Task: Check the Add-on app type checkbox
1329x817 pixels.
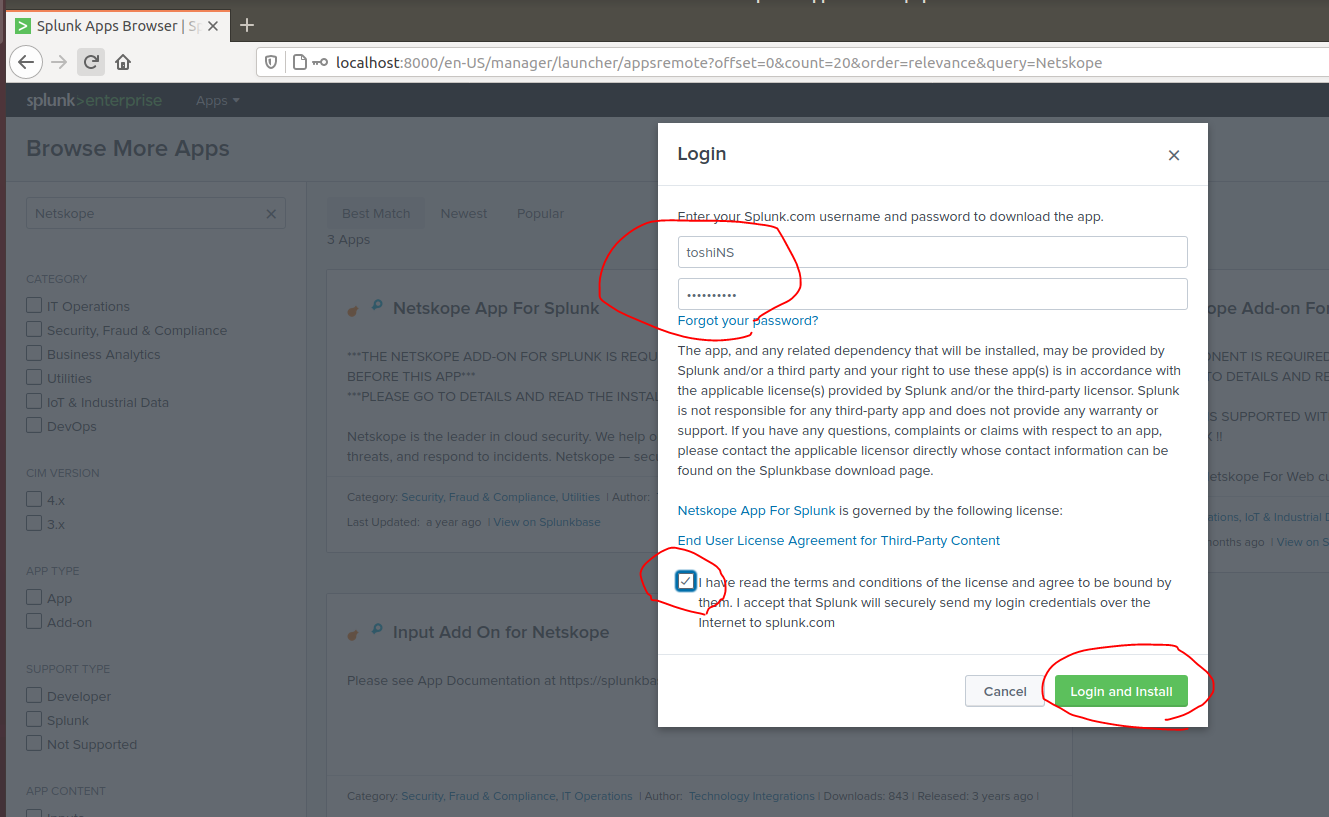Action: pyautogui.click(x=34, y=621)
